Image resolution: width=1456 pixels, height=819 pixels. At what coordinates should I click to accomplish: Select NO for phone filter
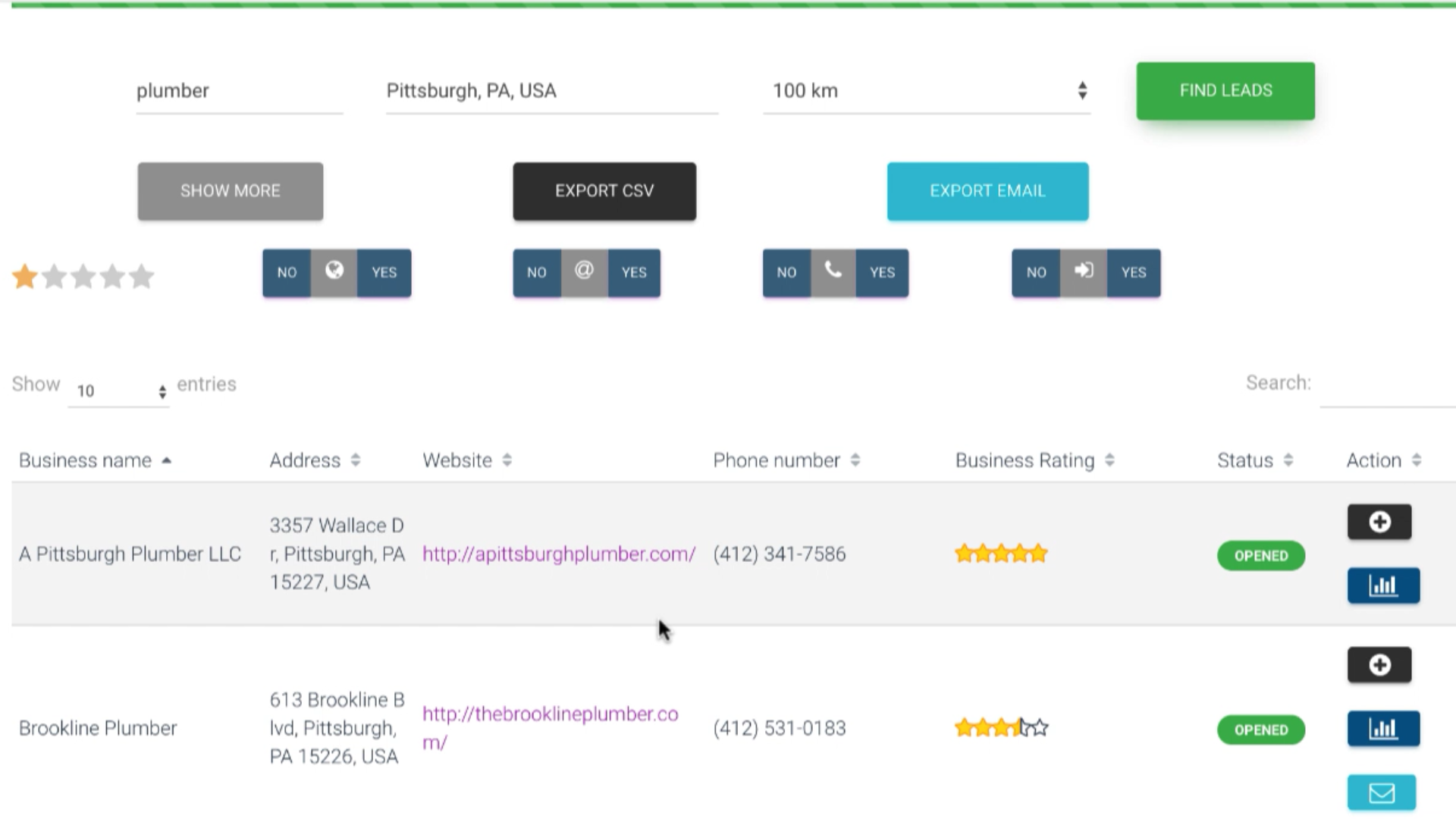coord(786,272)
